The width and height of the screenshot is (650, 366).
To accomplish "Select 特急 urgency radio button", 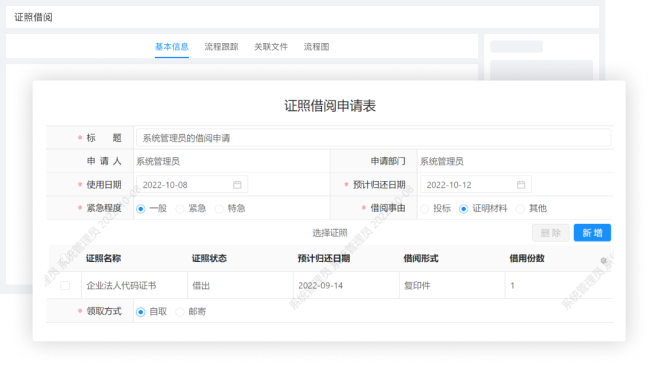I will [x=219, y=208].
